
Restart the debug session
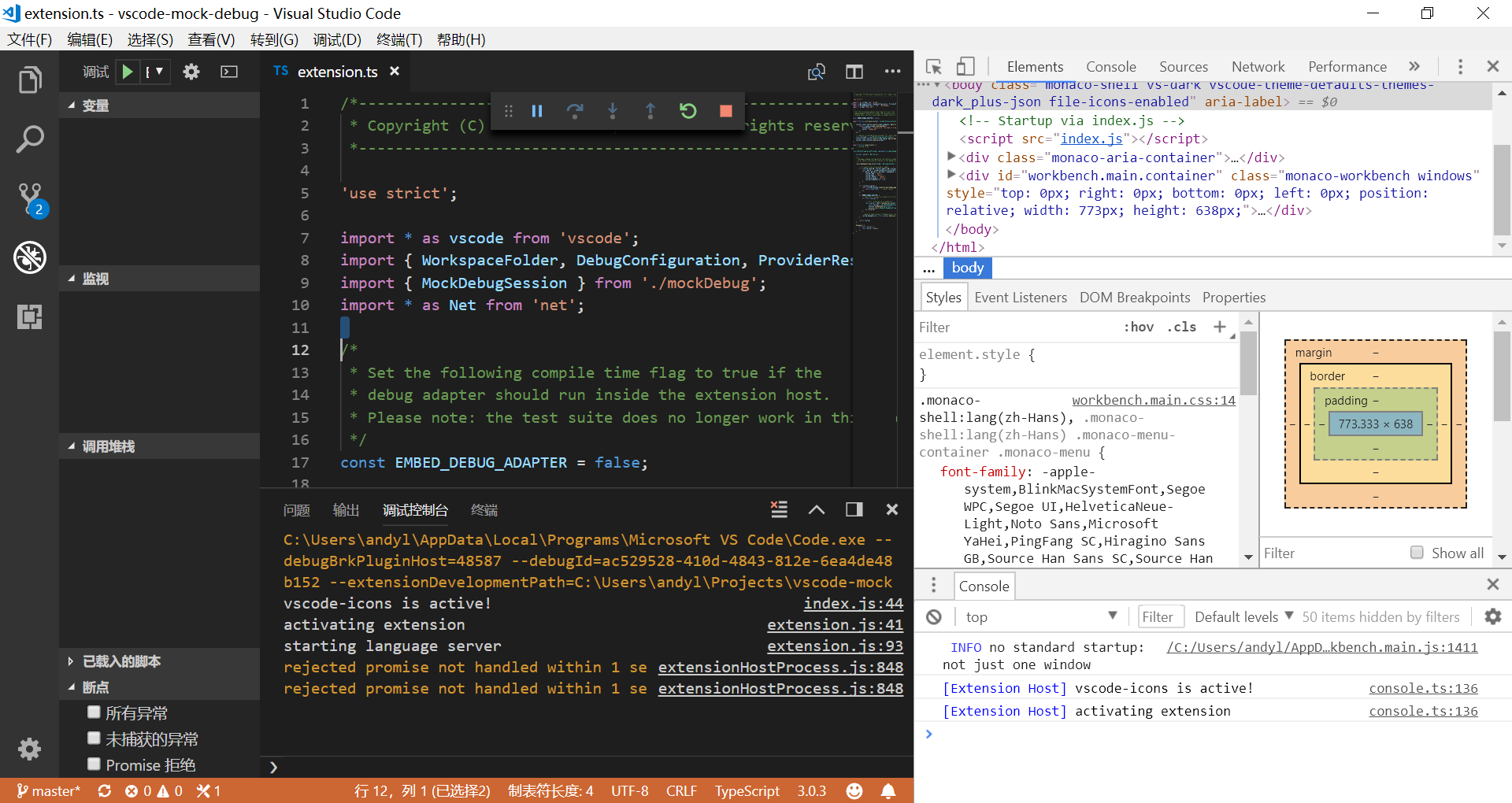(687, 111)
